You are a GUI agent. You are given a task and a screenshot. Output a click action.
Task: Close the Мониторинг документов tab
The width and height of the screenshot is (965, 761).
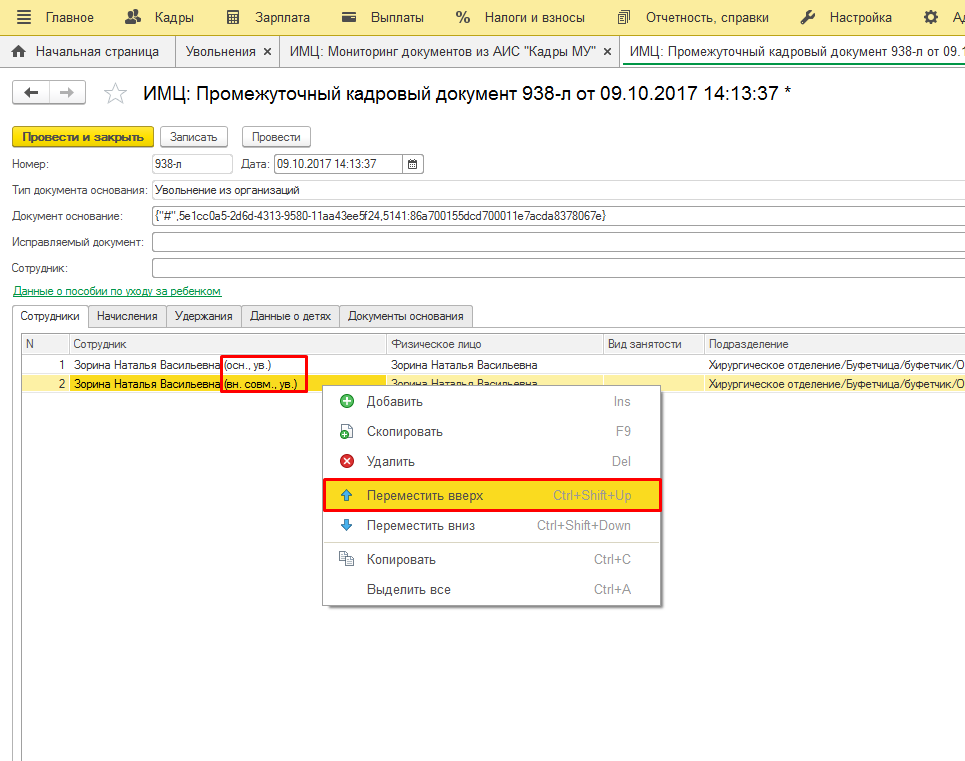(607, 51)
